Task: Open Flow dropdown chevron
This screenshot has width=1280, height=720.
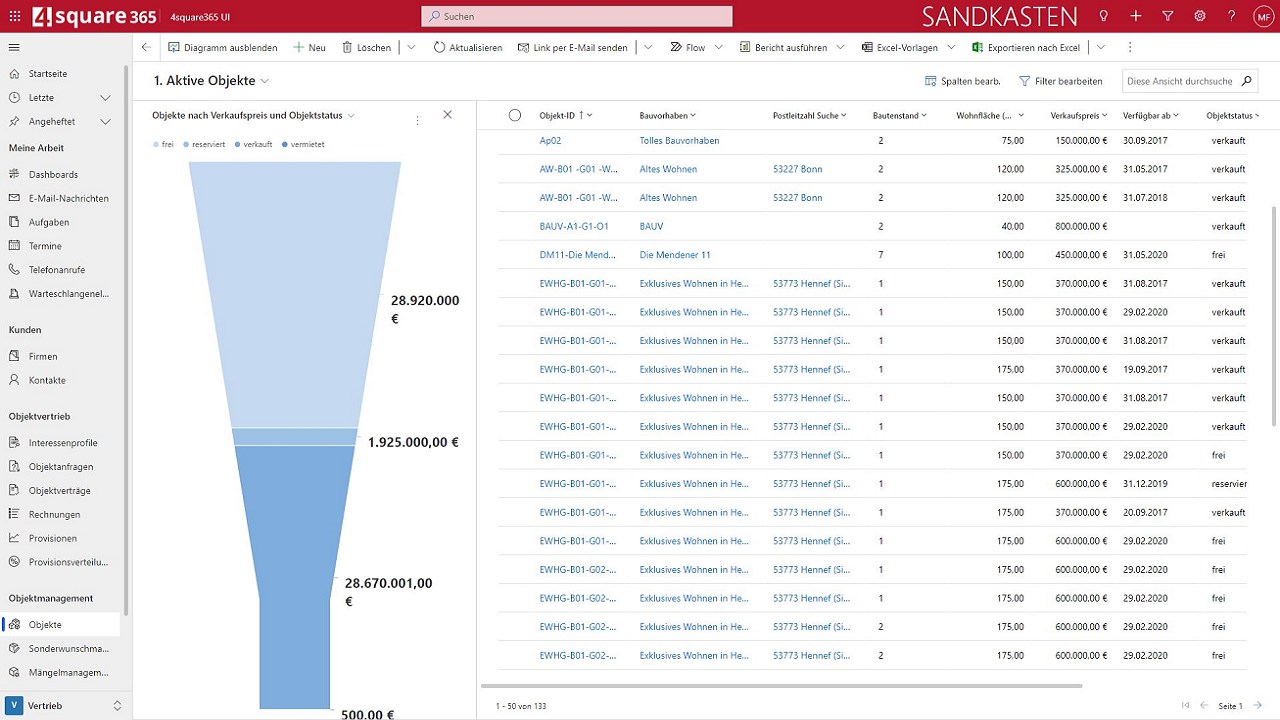Action: tap(718, 47)
